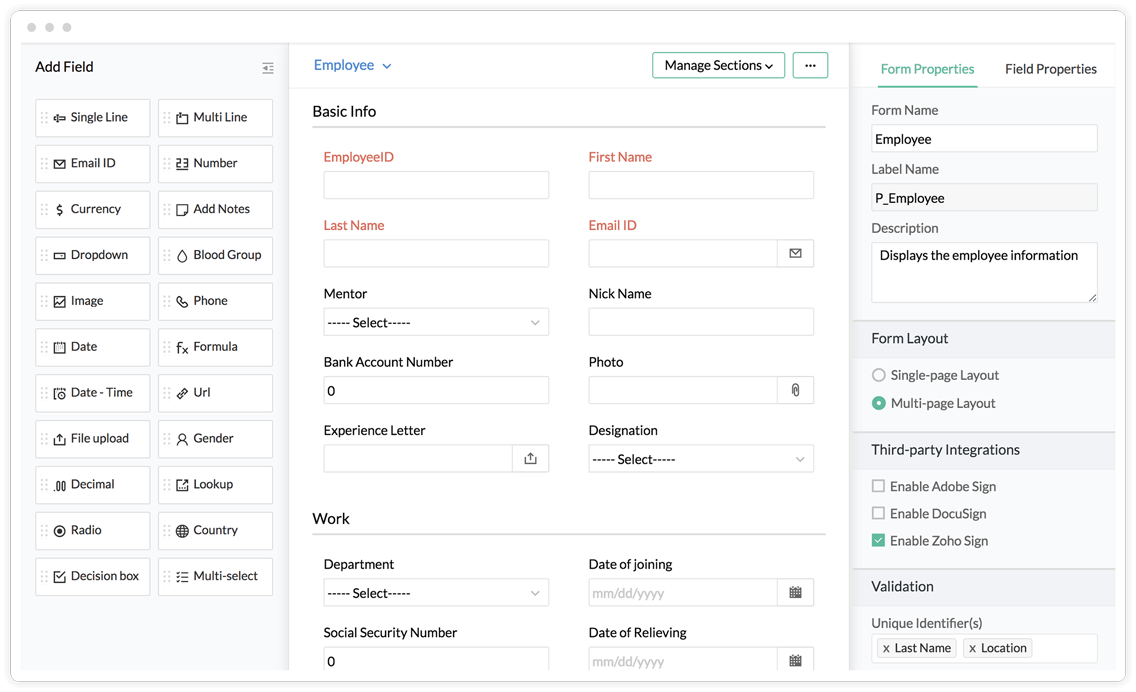Expand the Designation dropdown
1136x692 pixels.
(700, 459)
